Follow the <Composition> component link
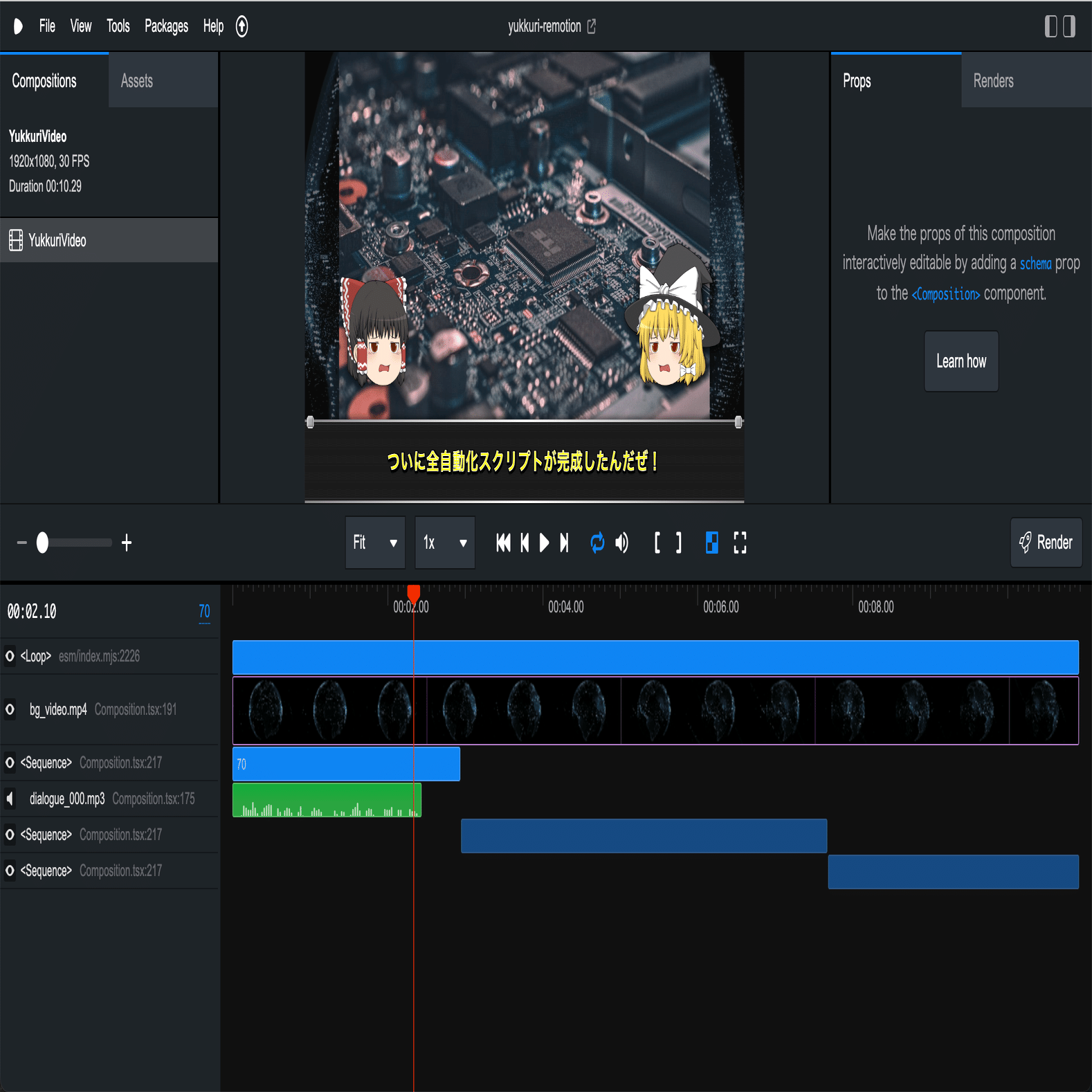This screenshot has width=1092, height=1092. (946, 294)
